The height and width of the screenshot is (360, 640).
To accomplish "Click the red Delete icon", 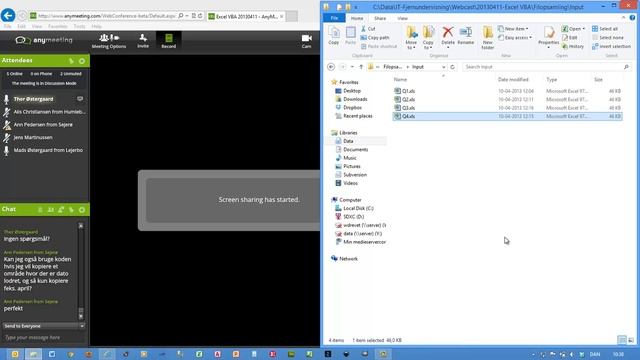I will coord(448,32).
